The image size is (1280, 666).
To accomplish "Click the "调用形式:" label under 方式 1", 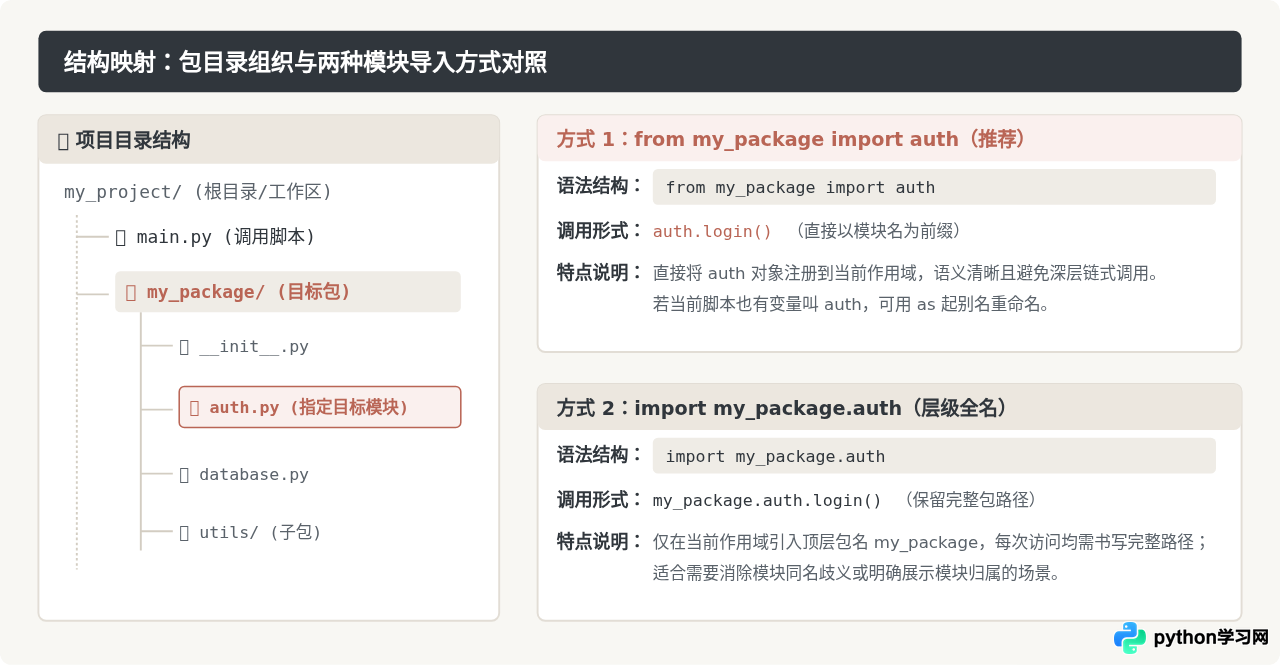I will [600, 230].
